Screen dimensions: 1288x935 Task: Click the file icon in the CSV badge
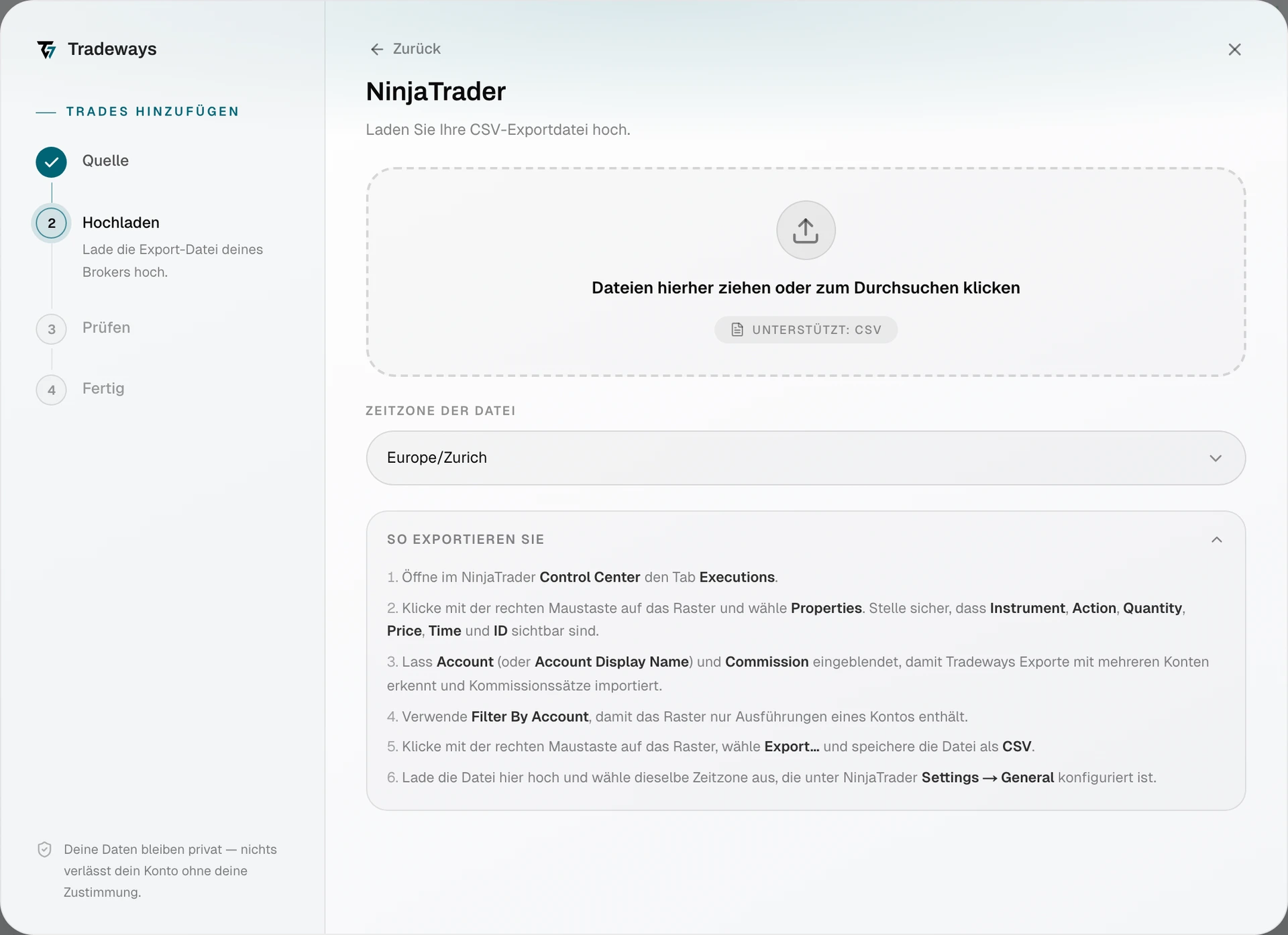(x=737, y=330)
